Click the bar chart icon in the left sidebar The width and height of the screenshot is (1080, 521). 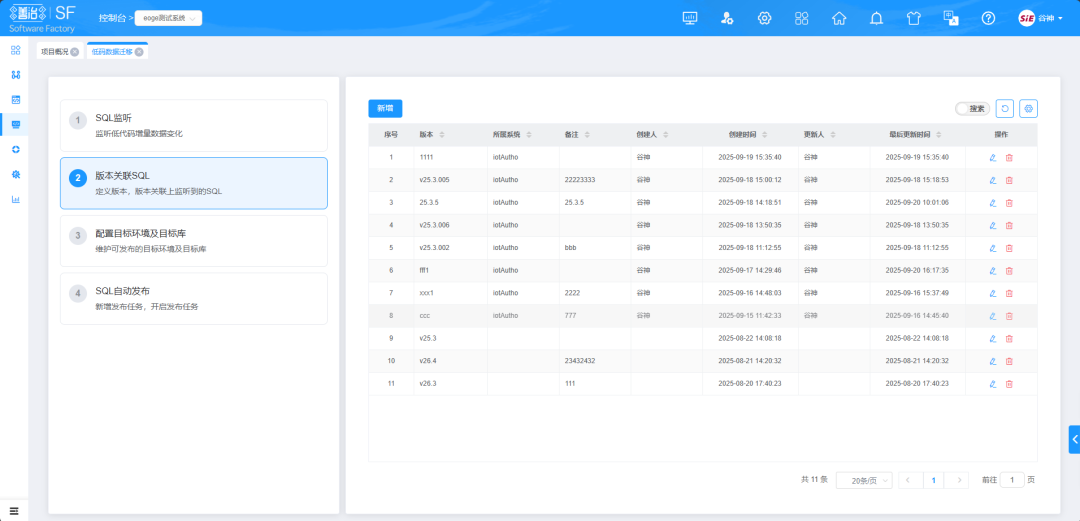[x=15, y=198]
